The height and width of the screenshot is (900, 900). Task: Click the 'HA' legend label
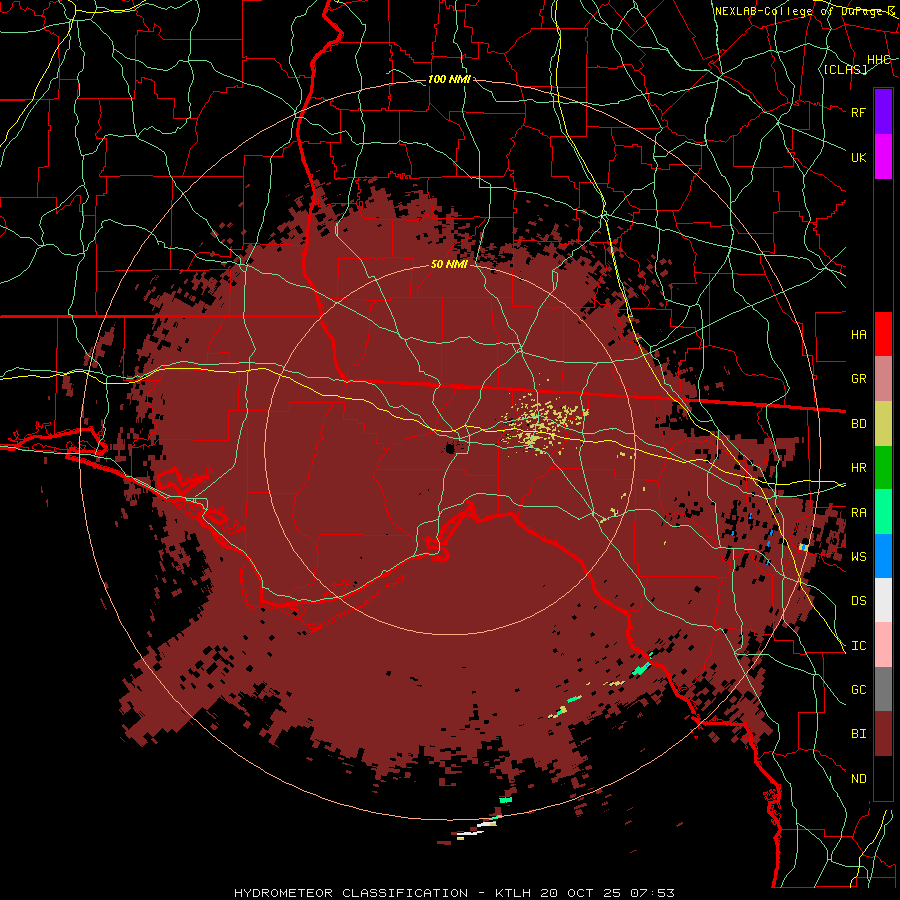pos(858,335)
